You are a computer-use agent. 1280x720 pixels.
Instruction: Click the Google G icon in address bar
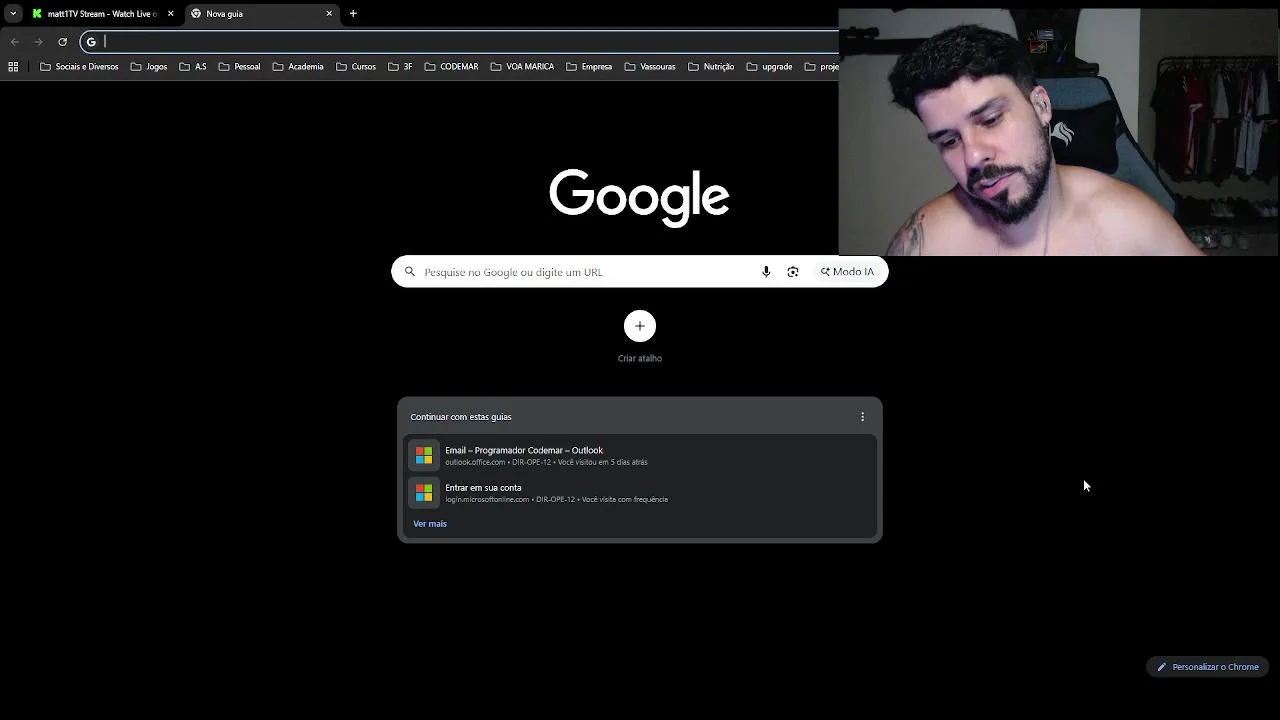pos(91,42)
